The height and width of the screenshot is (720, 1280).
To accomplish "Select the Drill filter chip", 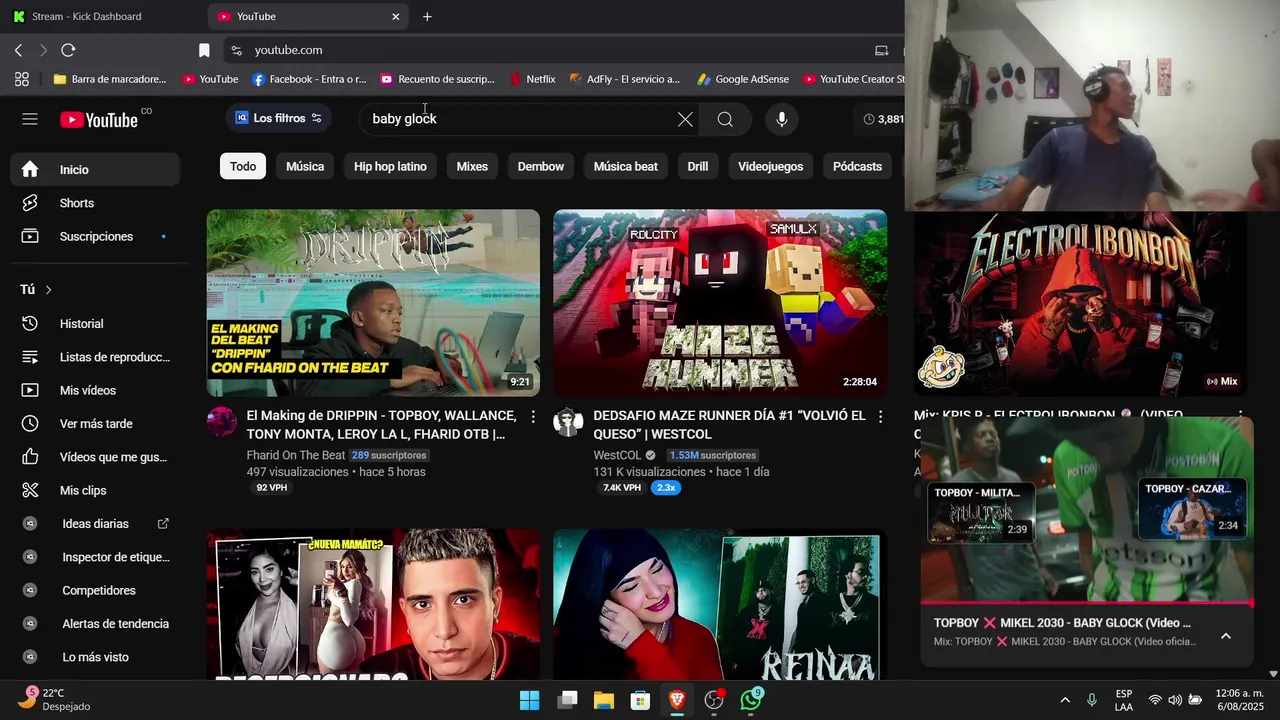I will [x=698, y=166].
